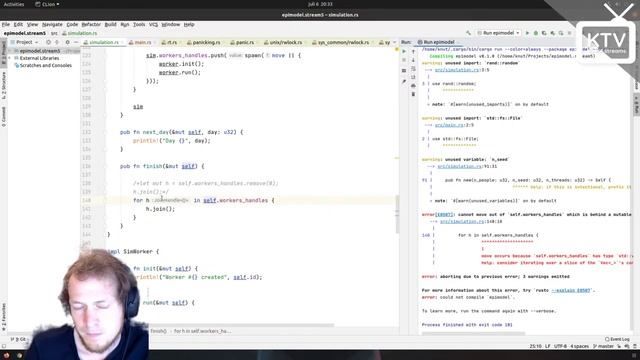640x360 pixels.
Task: Run epimodel with the green play button
Action: pyautogui.click(x=527, y=33)
